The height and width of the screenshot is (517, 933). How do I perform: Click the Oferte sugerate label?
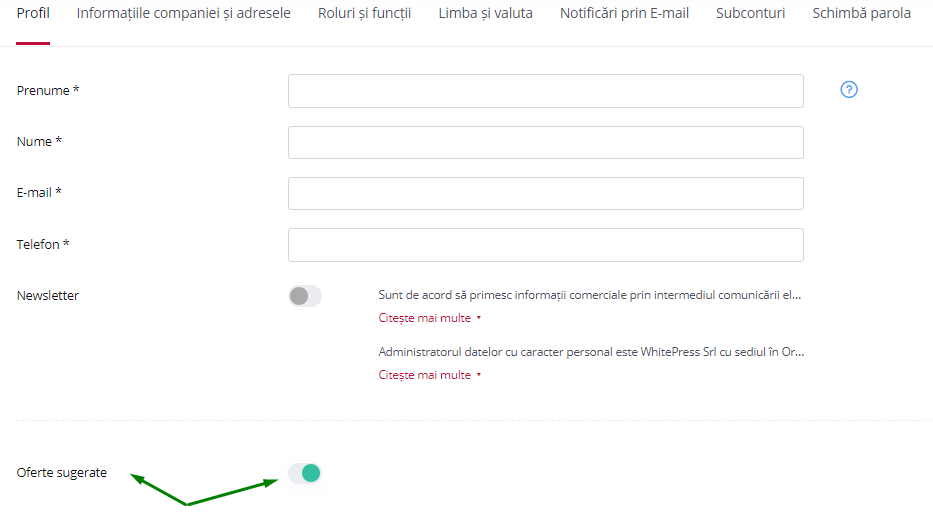[x=62, y=472]
